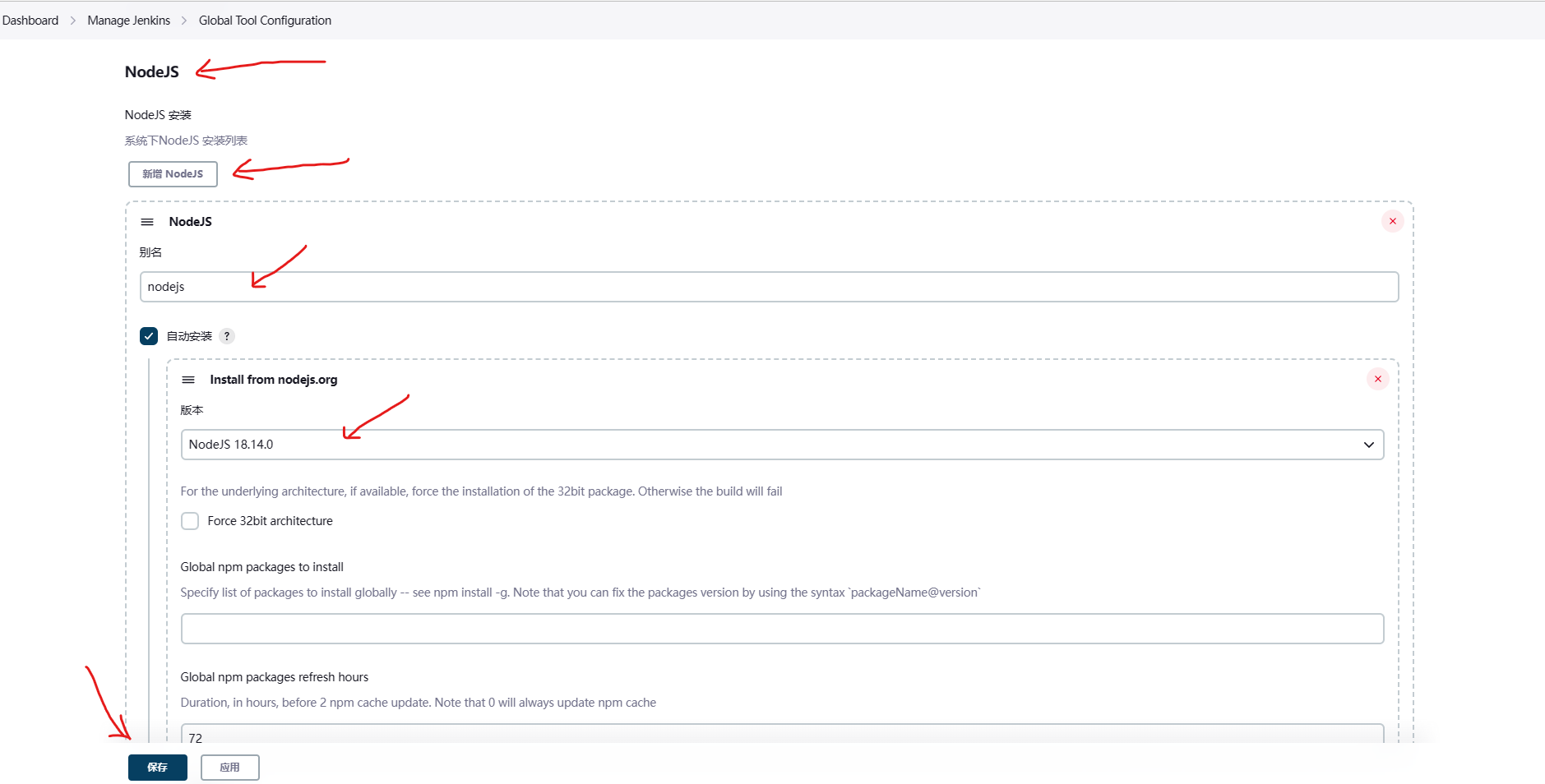Go to Dashboard breadcrumb

(30, 21)
